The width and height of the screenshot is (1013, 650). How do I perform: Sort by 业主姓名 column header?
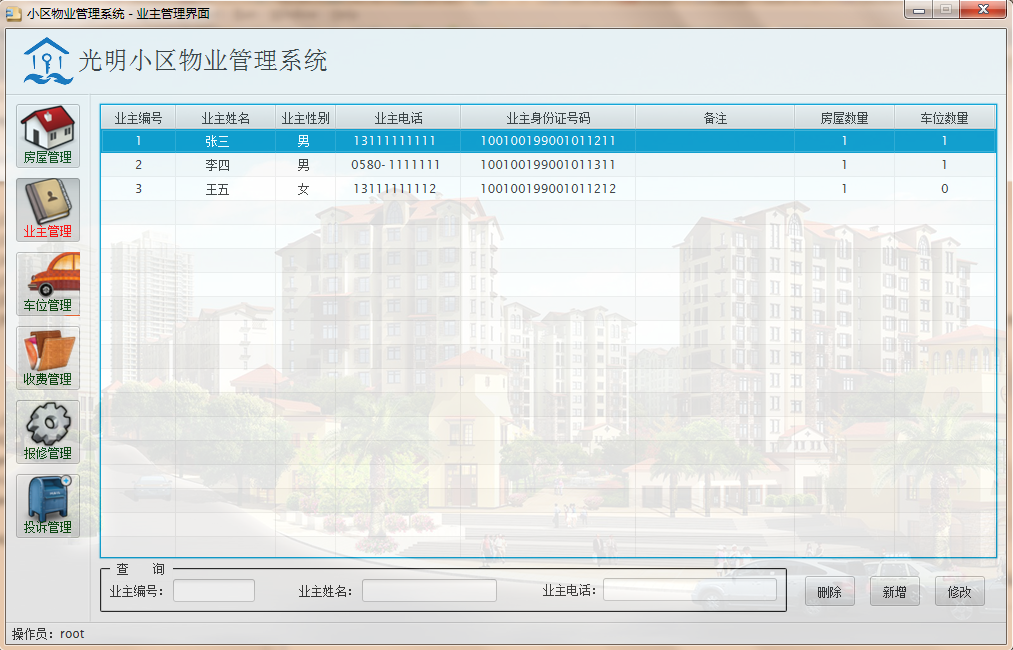coord(225,118)
